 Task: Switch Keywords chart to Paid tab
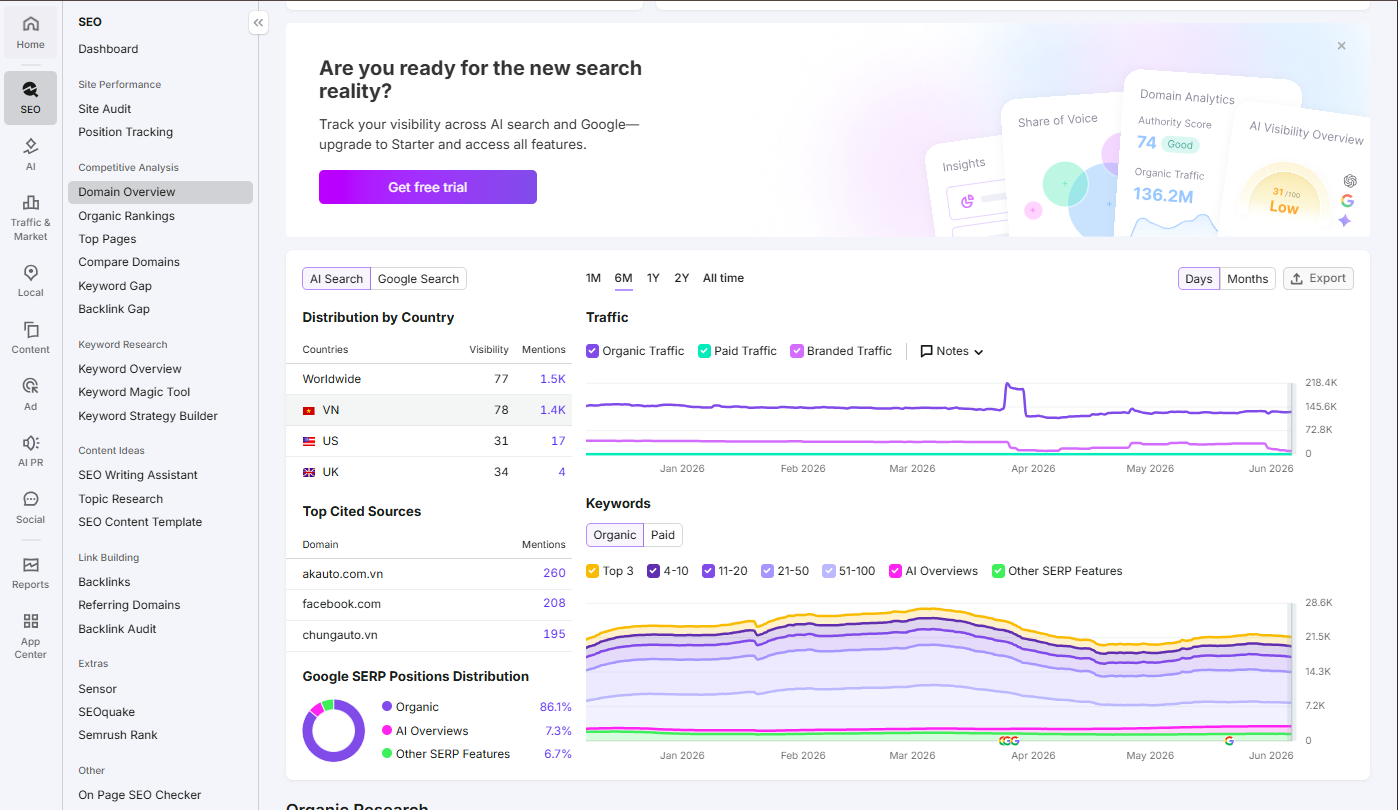(663, 535)
